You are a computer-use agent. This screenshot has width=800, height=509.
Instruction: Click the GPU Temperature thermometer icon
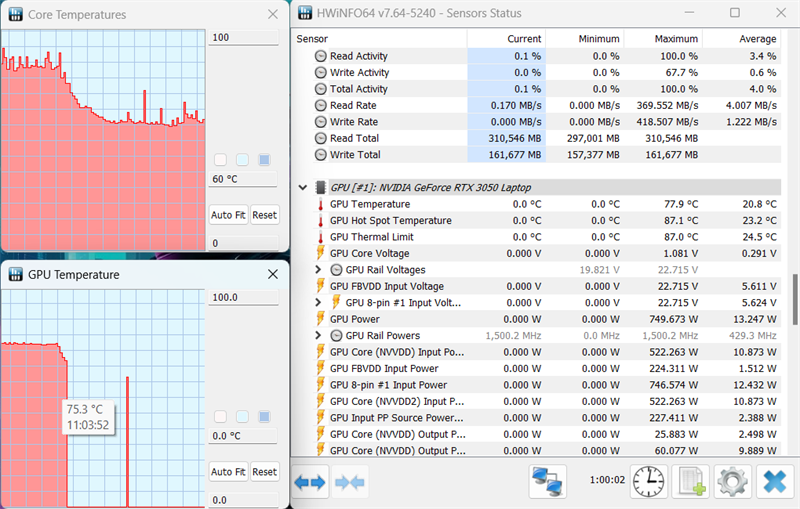coord(320,205)
